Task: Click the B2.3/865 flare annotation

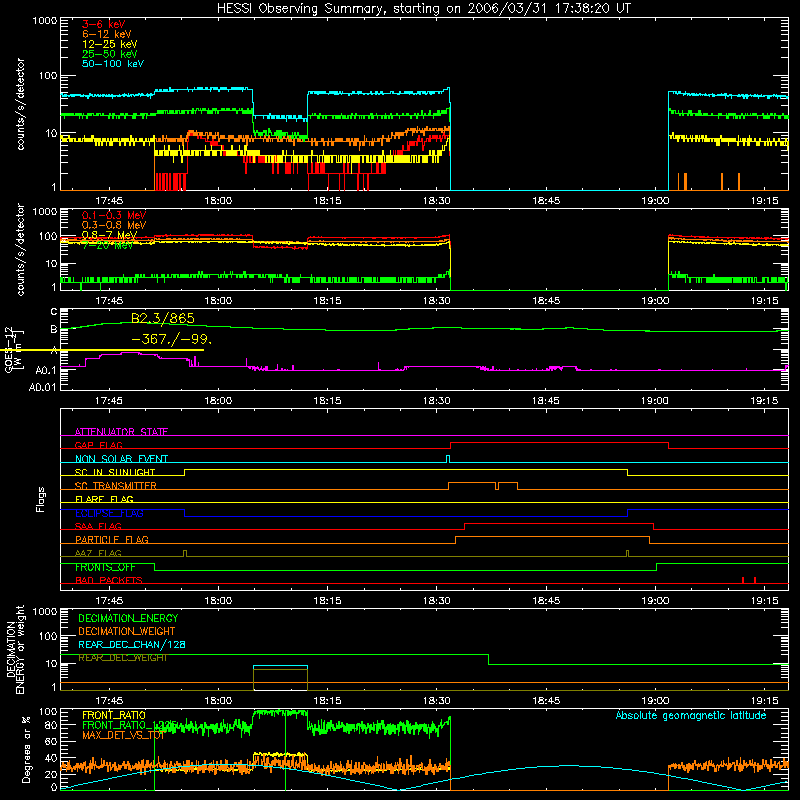Action: tap(163, 318)
